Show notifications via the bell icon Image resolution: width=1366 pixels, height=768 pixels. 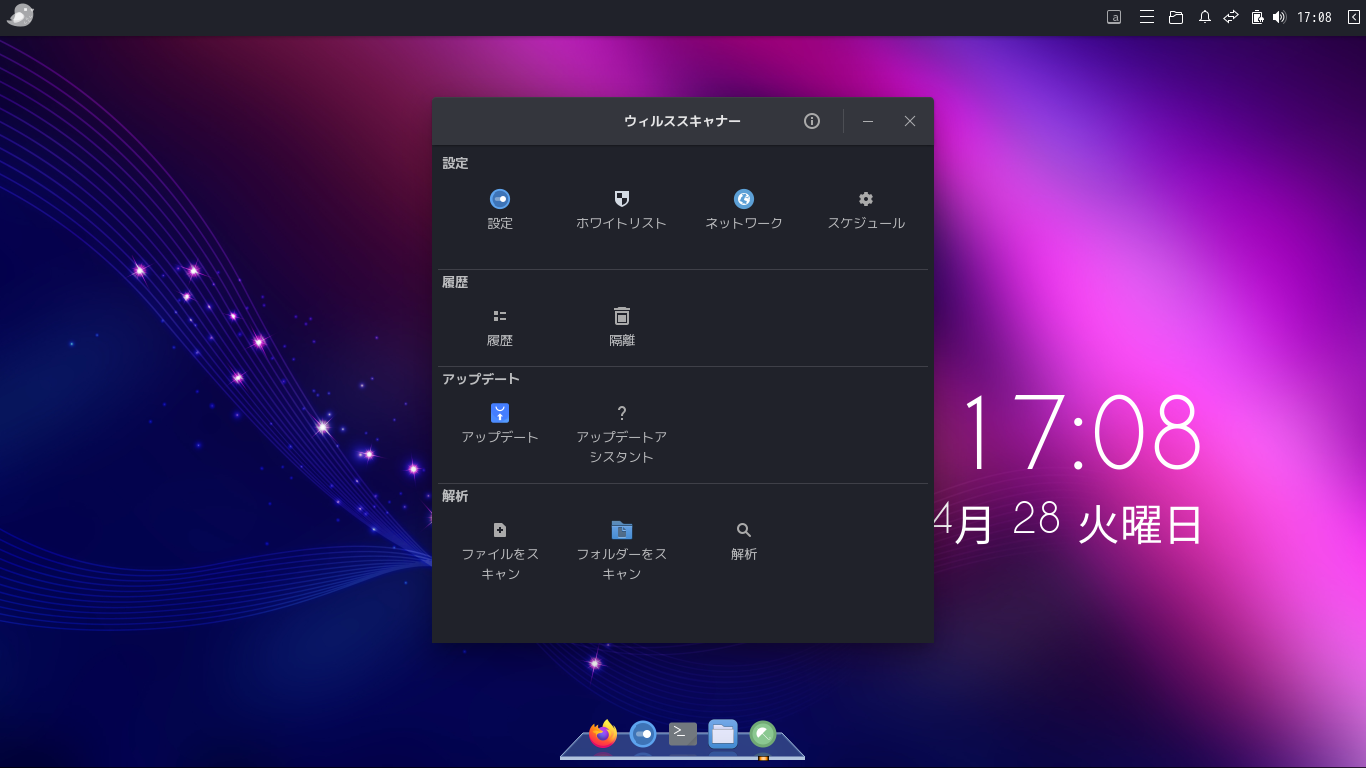pos(1205,17)
